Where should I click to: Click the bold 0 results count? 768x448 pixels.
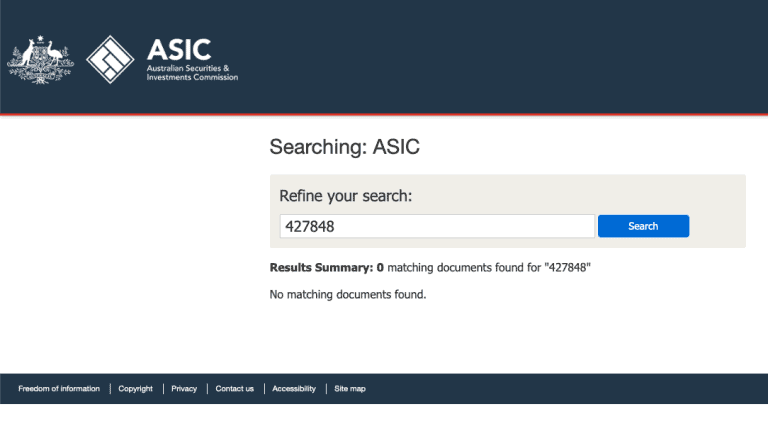[x=380, y=268]
